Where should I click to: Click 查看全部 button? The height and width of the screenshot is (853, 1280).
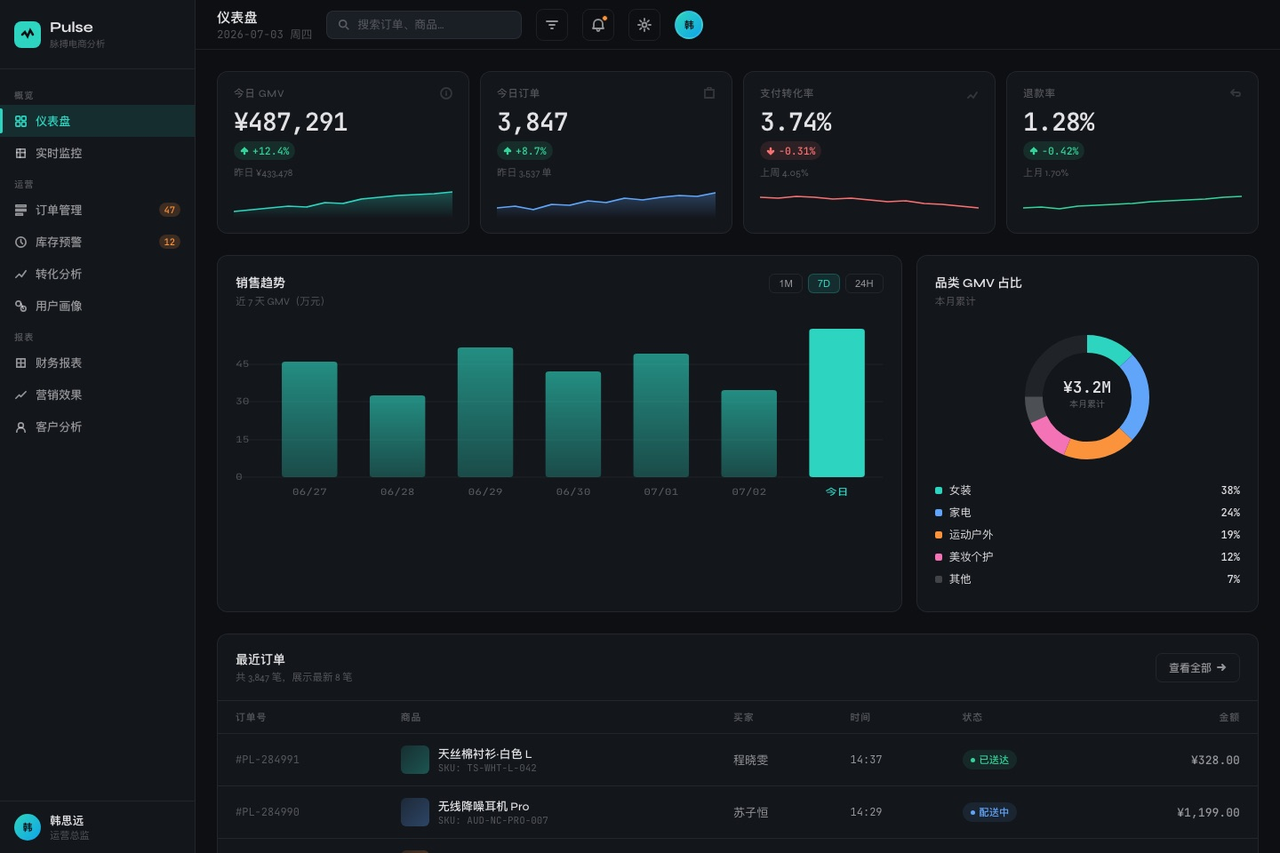(1197, 668)
